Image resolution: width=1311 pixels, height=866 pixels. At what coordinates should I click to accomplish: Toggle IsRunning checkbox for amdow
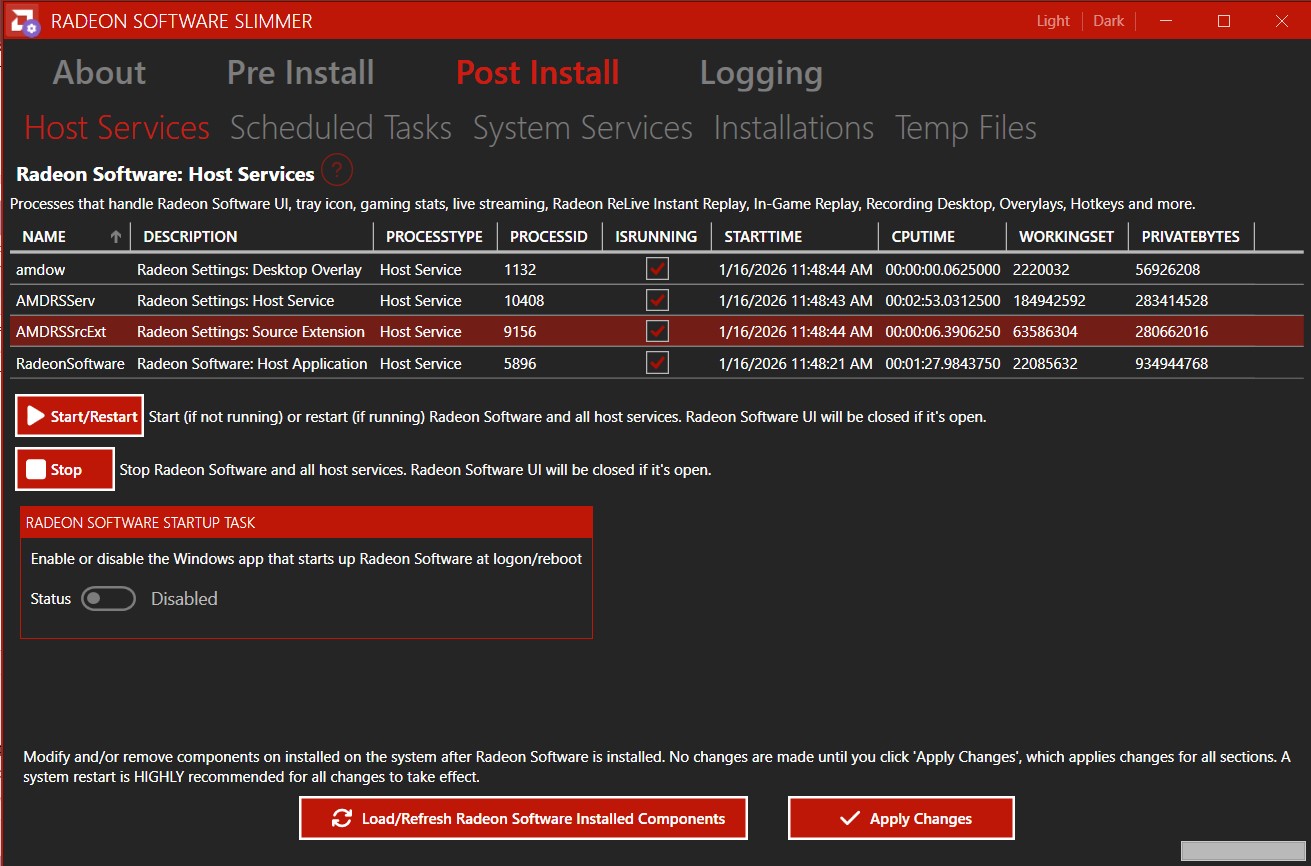(657, 269)
